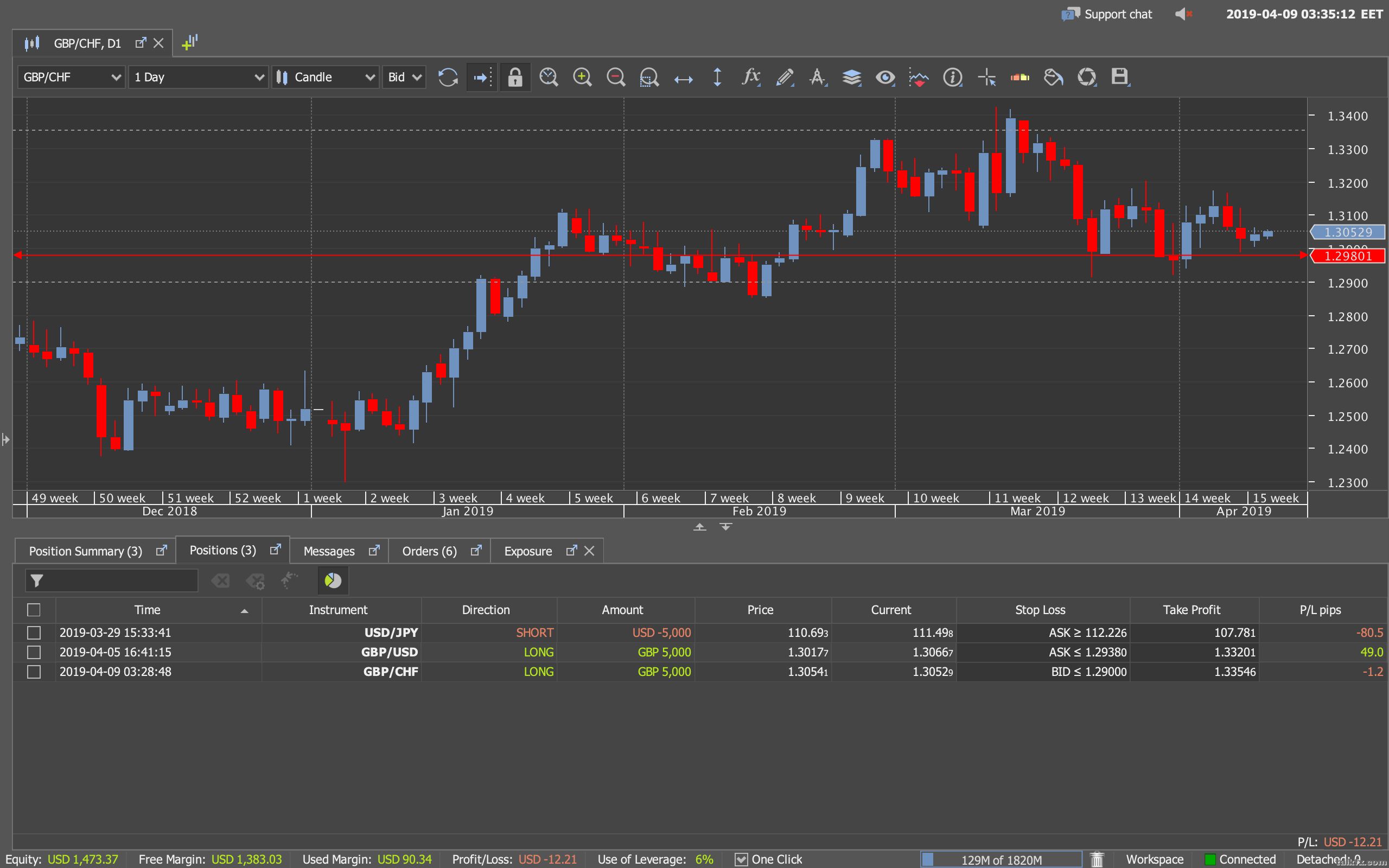Open the fx indicators icon

point(751,77)
